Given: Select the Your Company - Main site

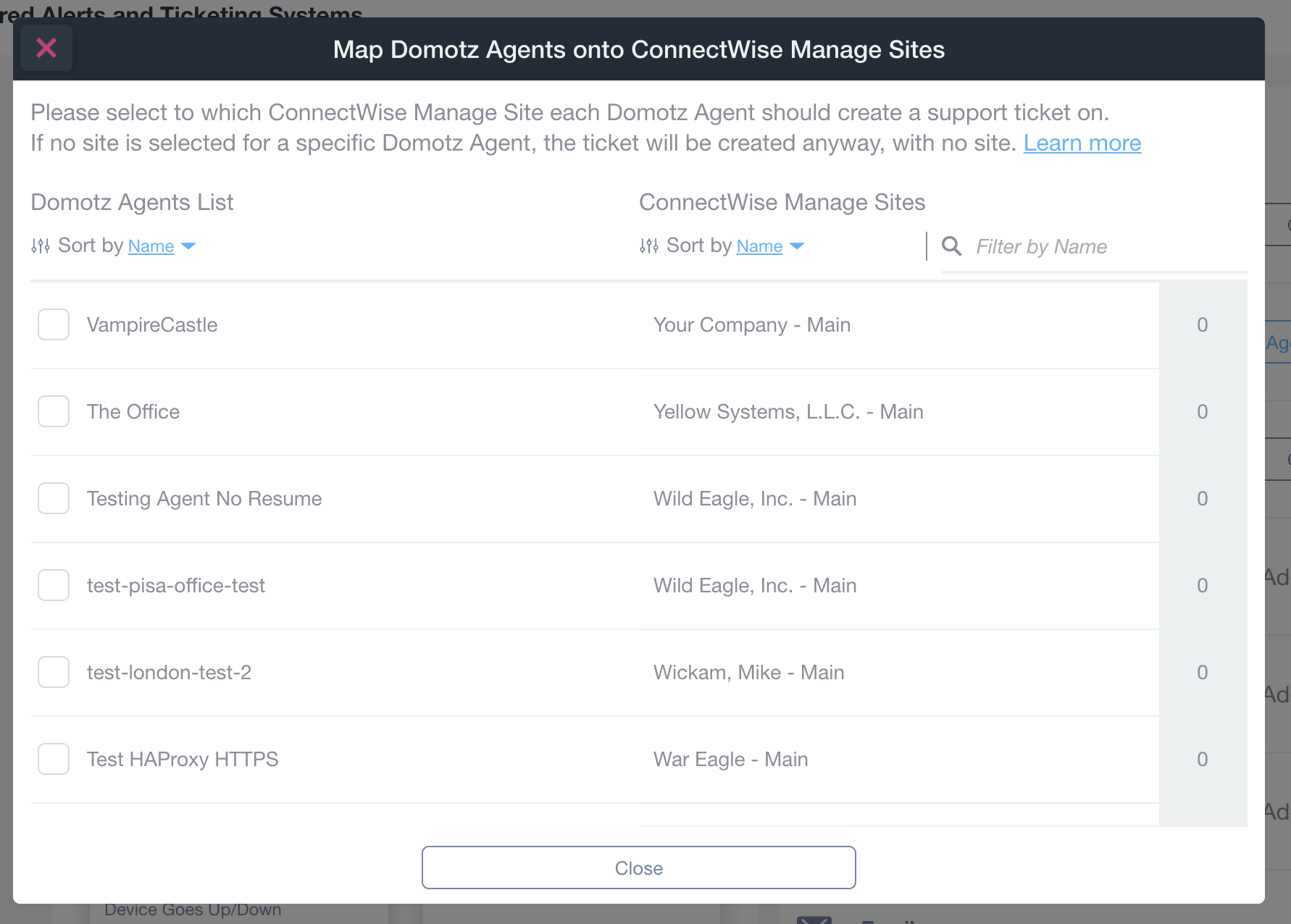Looking at the screenshot, I should (x=752, y=324).
